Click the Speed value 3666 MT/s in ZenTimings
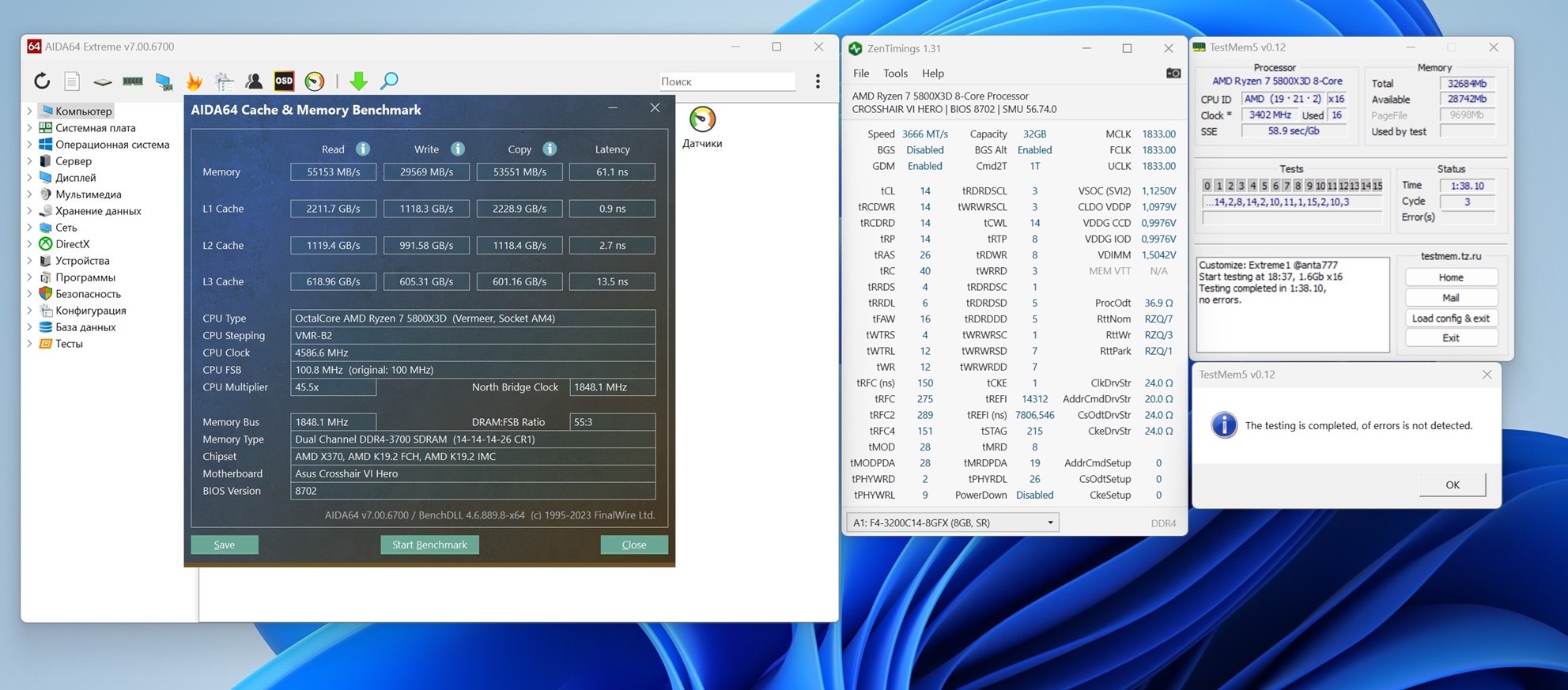 [925, 134]
